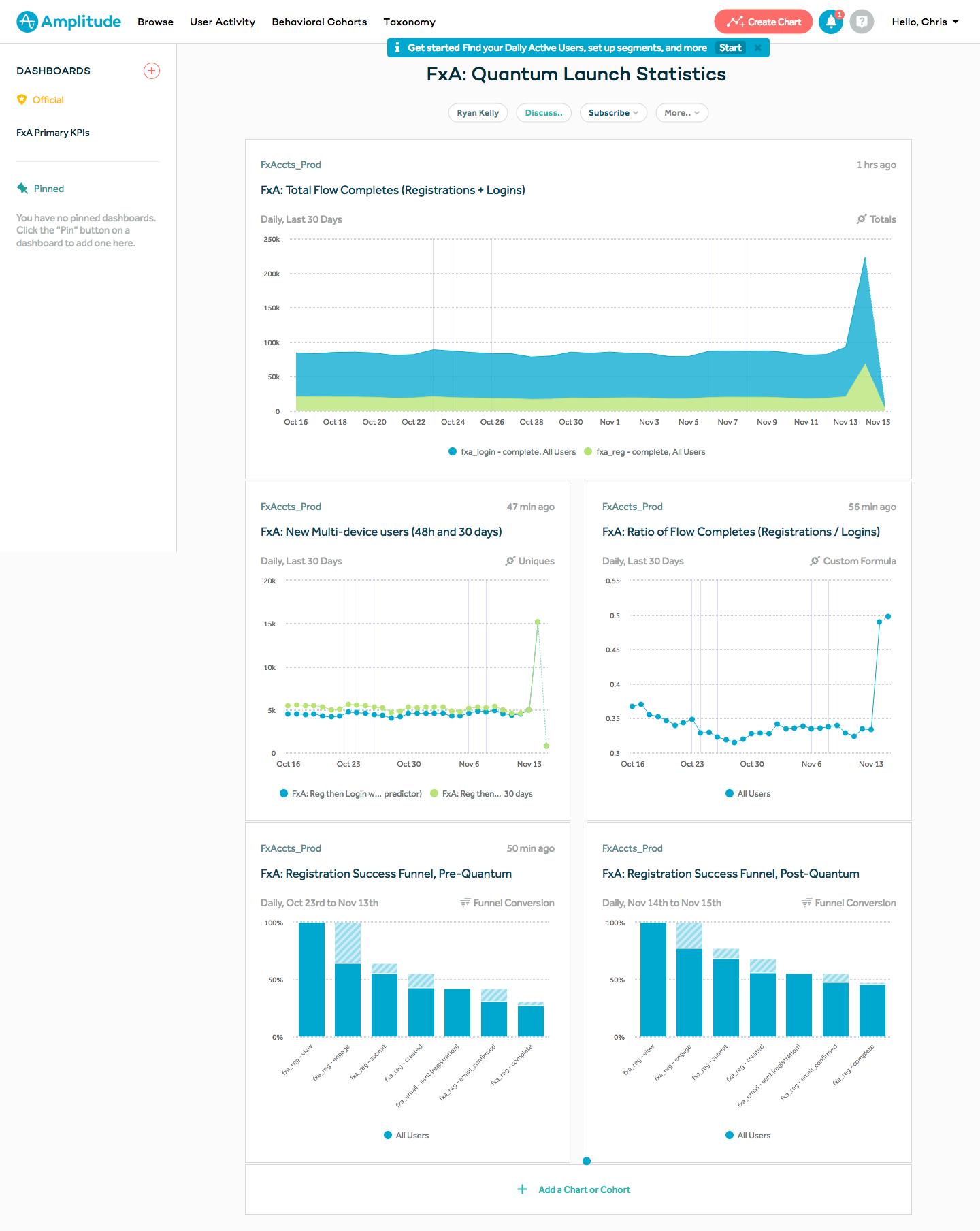Open the Behavioral Cohorts menu

(x=319, y=22)
